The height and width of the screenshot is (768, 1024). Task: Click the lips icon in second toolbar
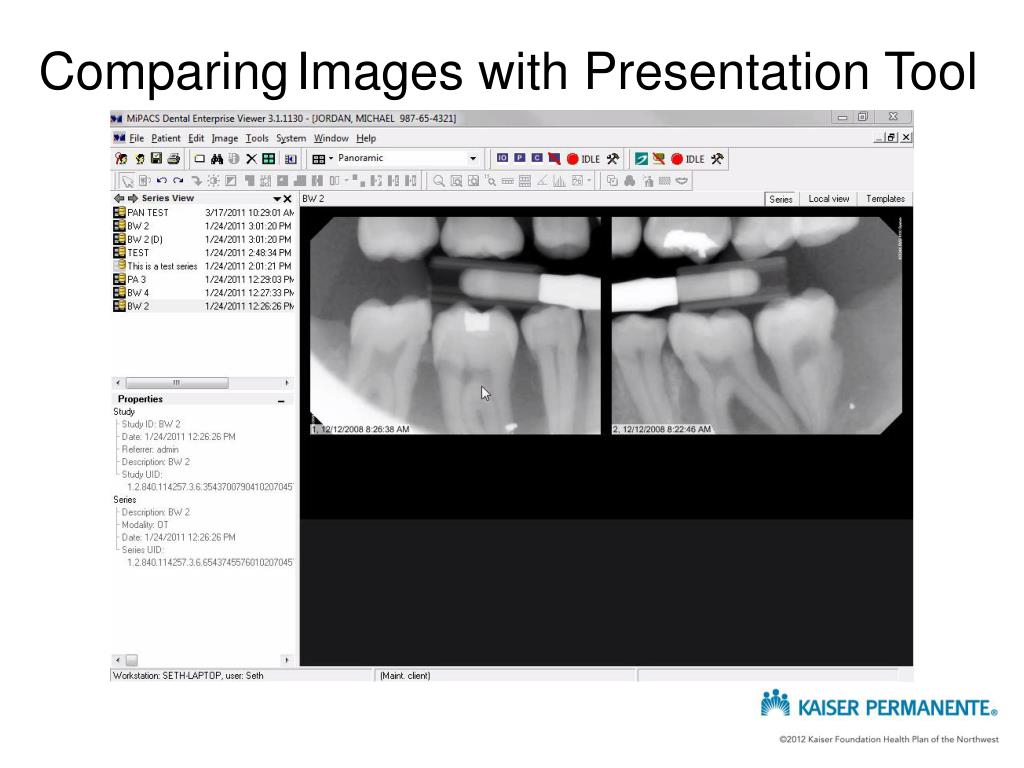(682, 181)
